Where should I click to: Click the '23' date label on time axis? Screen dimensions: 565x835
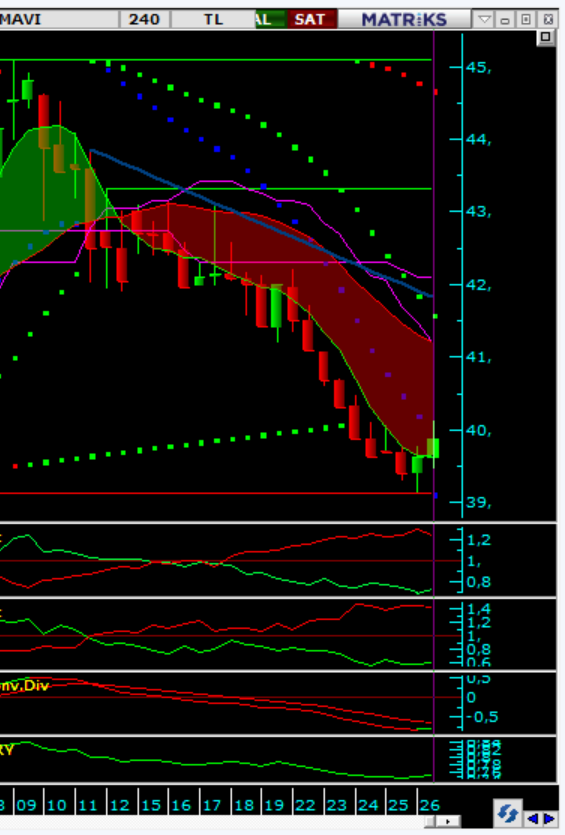tap(337, 805)
